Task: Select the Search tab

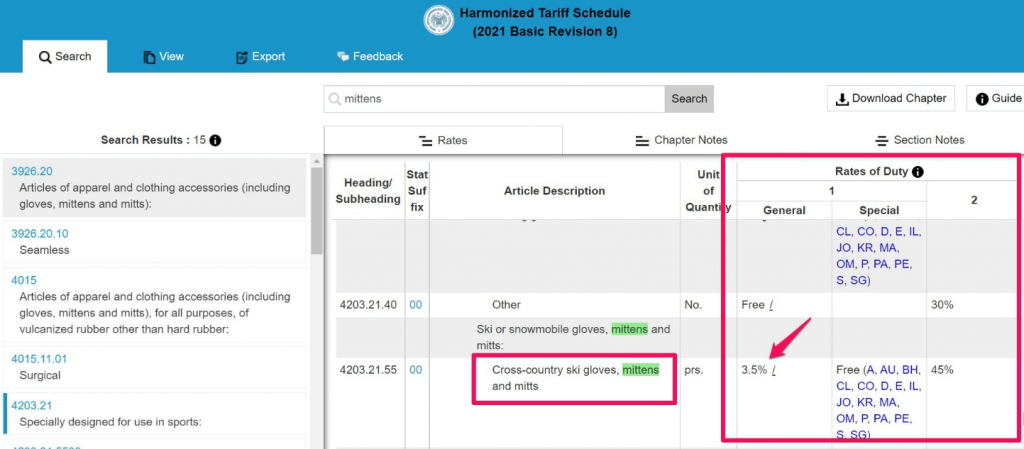Action: [65, 57]
